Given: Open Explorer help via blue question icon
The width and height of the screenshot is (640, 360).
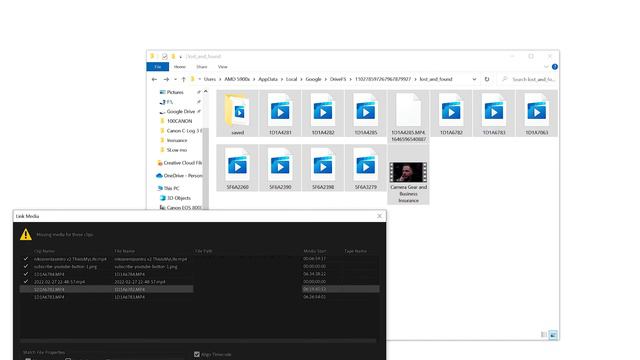Looking at the screenshot, I should click(555, 67).
